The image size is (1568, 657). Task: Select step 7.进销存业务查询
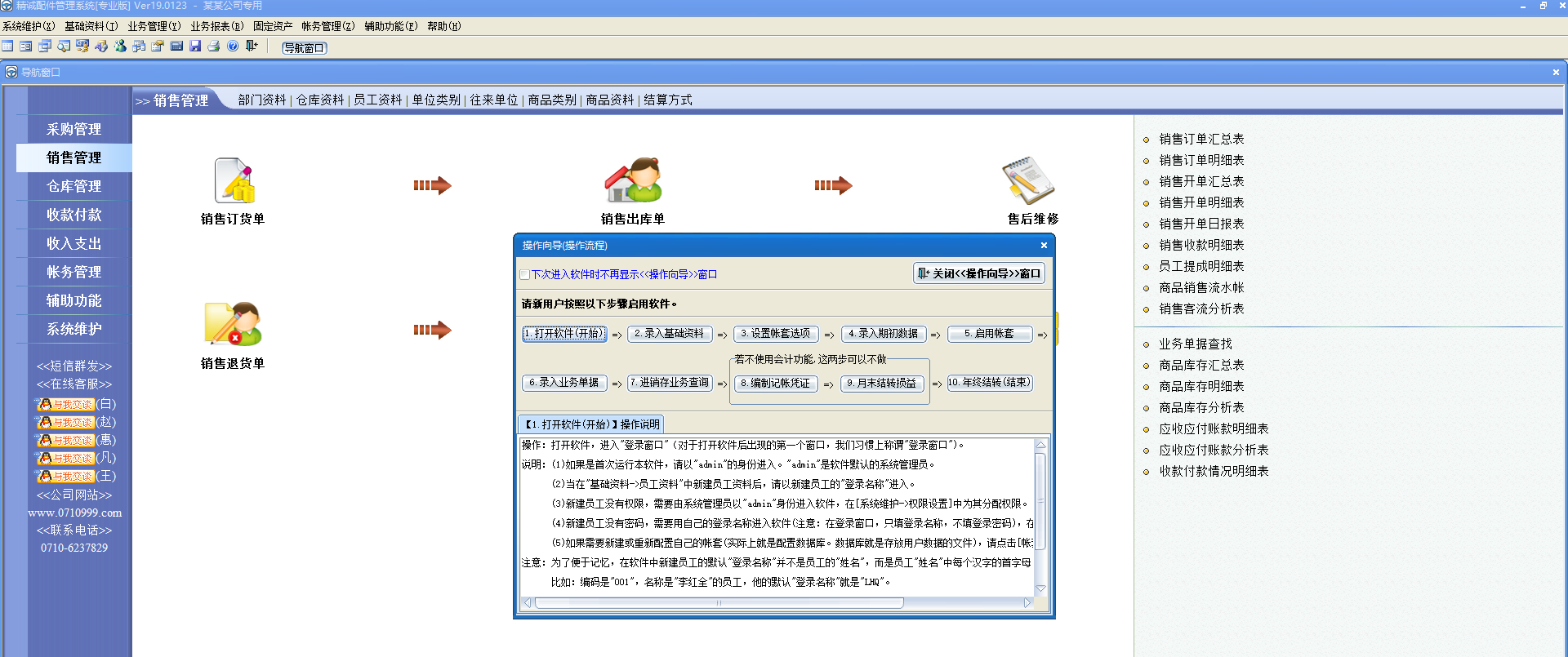click(x=670, y=382)
